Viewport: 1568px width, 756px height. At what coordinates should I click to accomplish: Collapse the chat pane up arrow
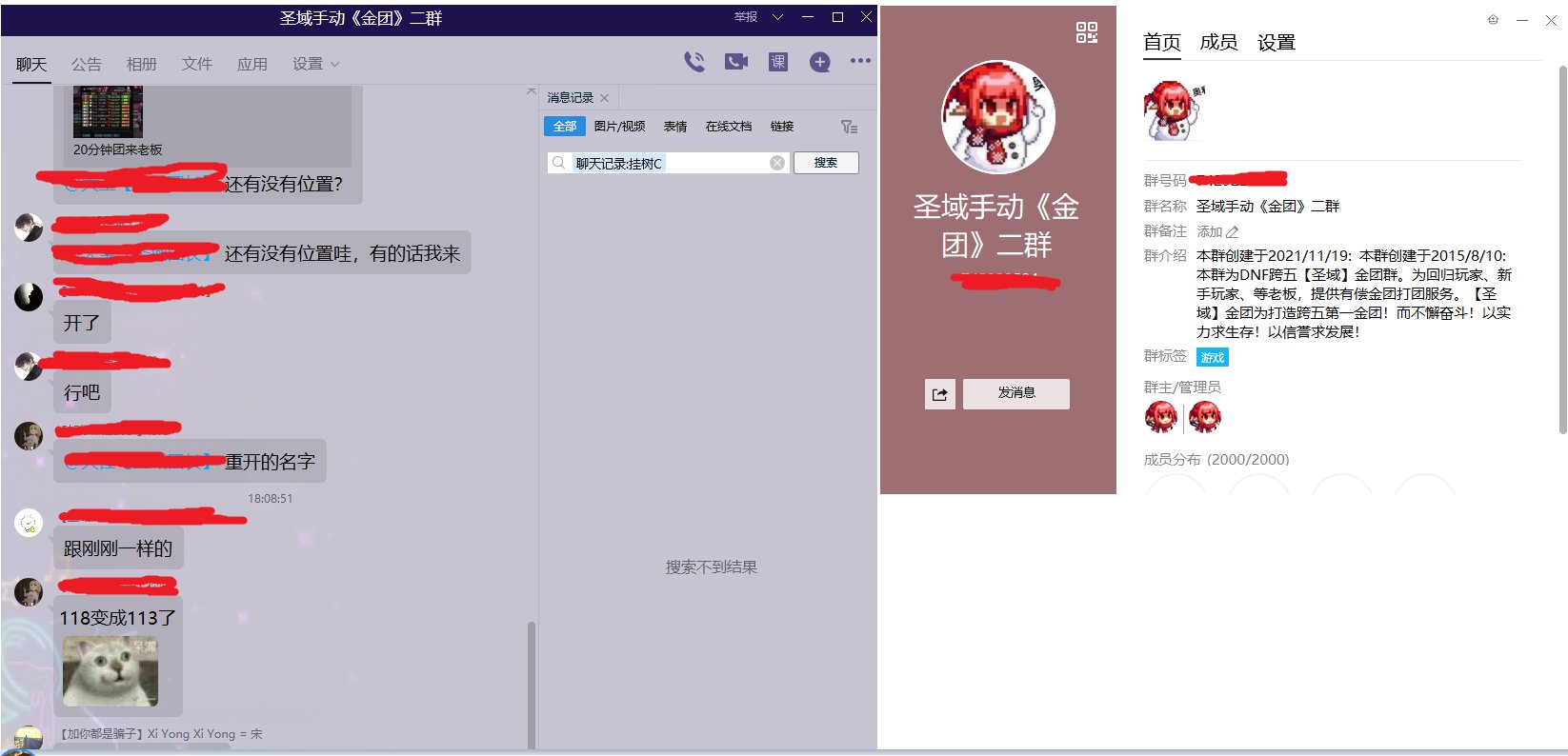click(531, 91)
